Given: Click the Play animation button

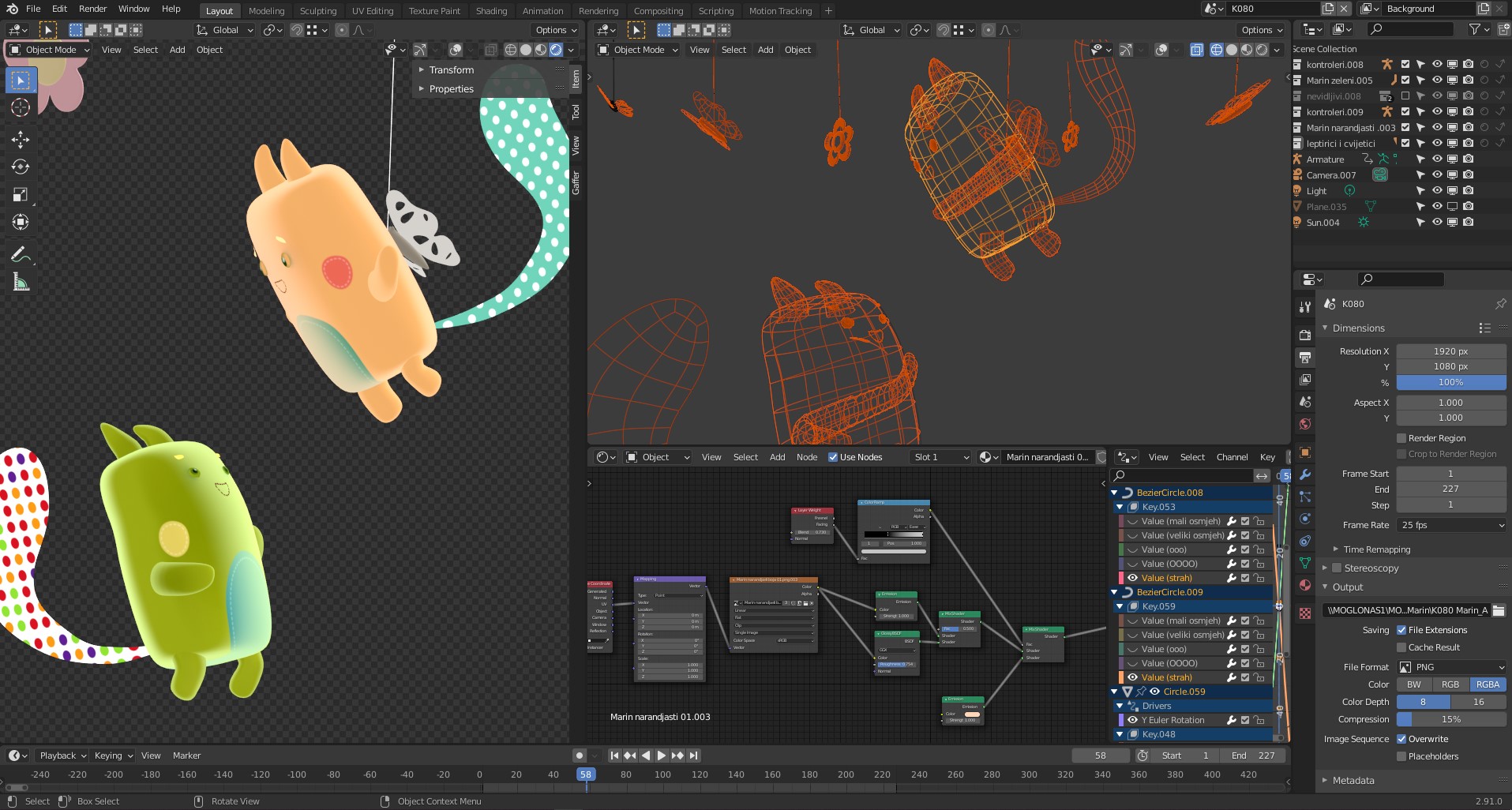Looking at the screenshot, I should (x=662, y=756).
